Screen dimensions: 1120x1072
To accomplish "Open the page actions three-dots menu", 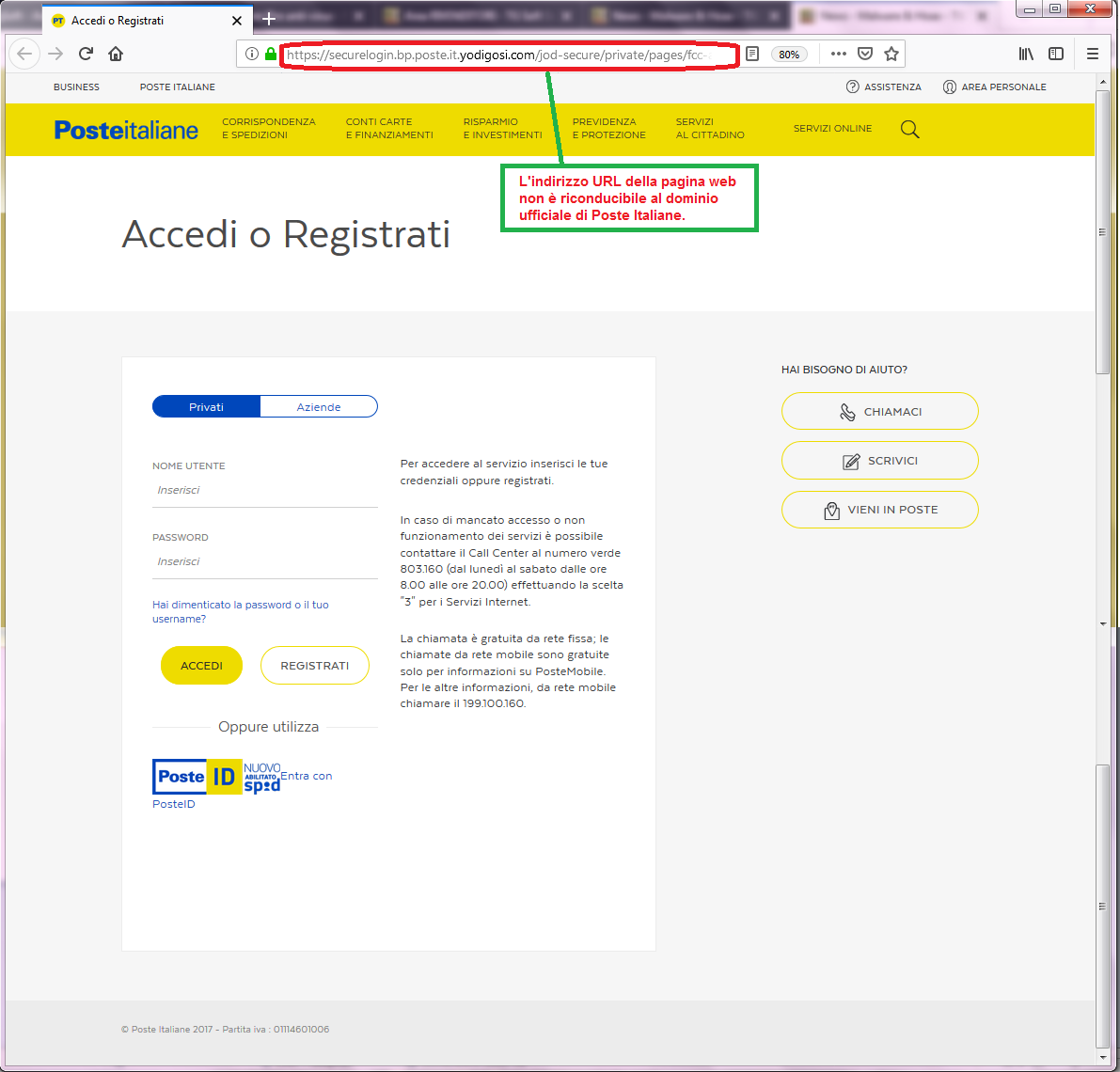I will [839, 54].
